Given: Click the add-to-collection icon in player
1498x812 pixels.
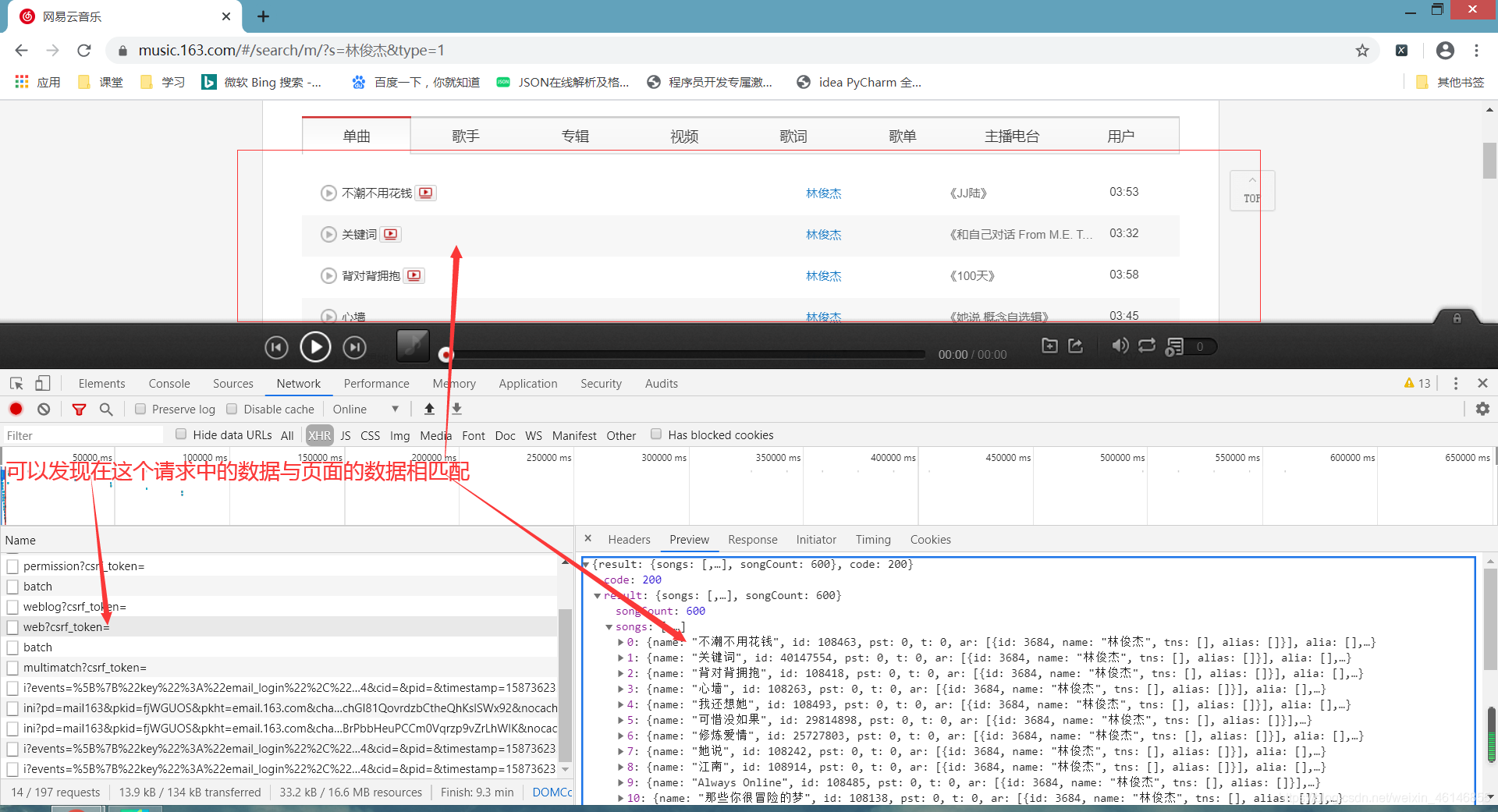Looking at the screenshot, I should (x=1049, y=346).
